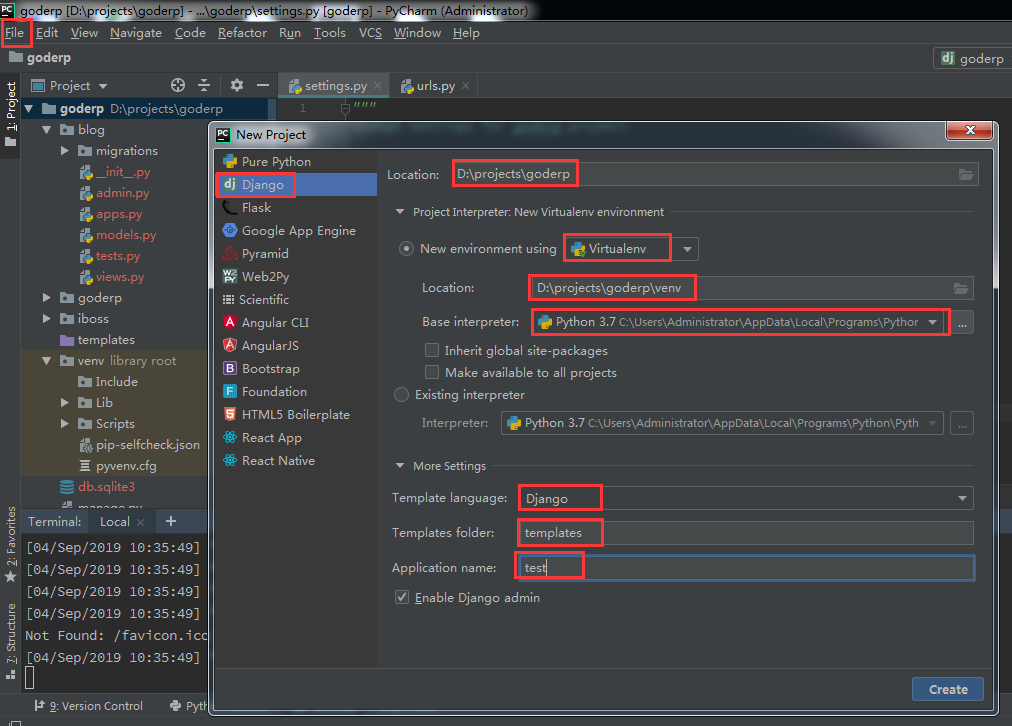Open the VCS menu
This screenshot has height=726, width=1012.
coord(370,33)
